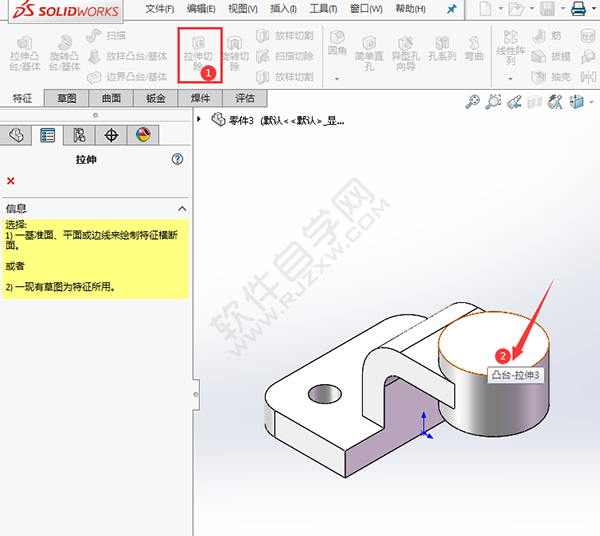The width and height of the screenshot is (600, 536).
Task: Switch to the 评估 evaluate tab
Action: pos(245,98)
